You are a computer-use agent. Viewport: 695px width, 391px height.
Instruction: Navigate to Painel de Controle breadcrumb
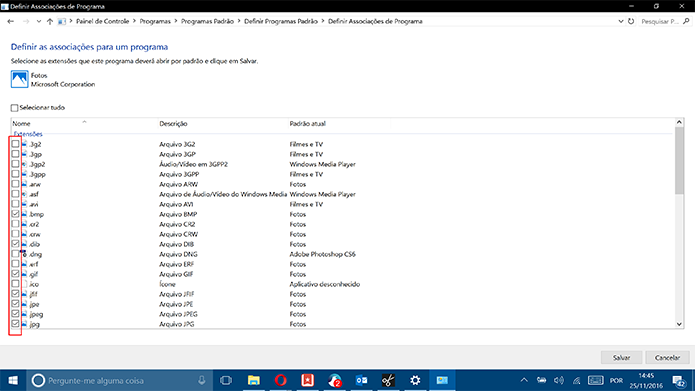(102, 21)
